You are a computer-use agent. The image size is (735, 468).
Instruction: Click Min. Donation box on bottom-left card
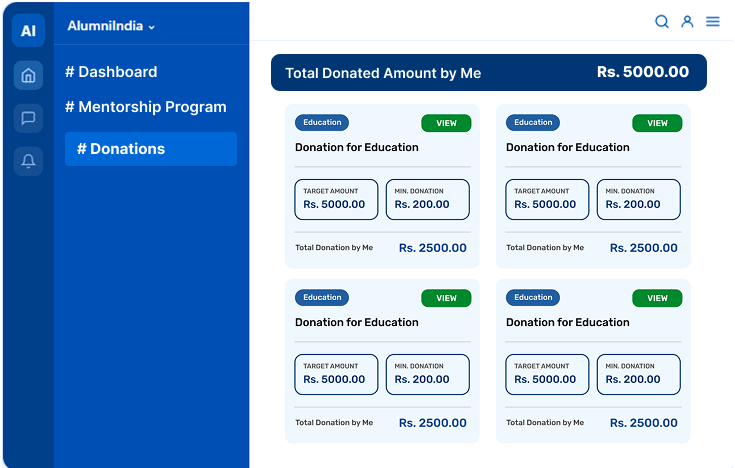point(427,374)
